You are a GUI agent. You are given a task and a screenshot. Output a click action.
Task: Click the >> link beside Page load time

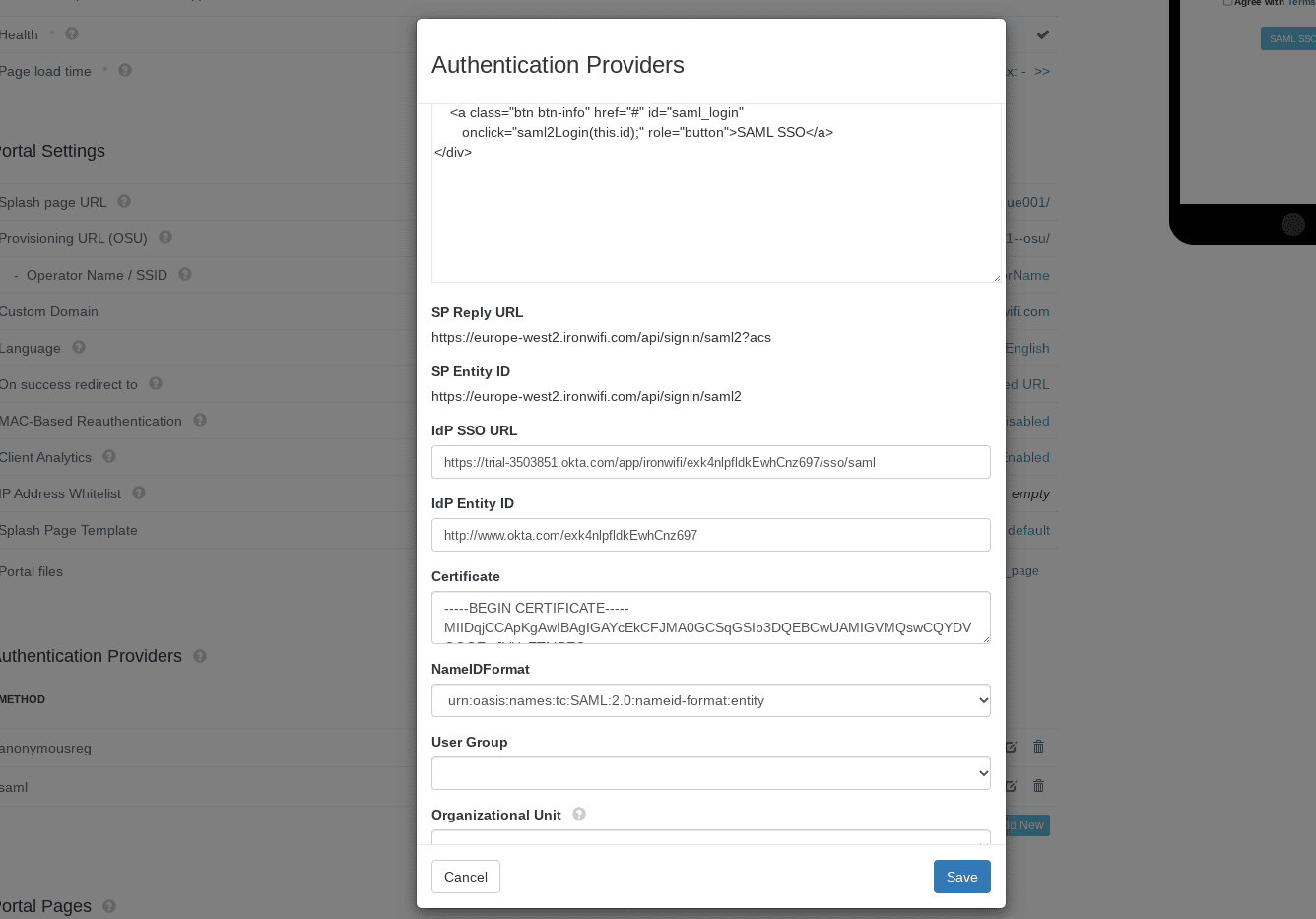click(x=1042, y=71)
